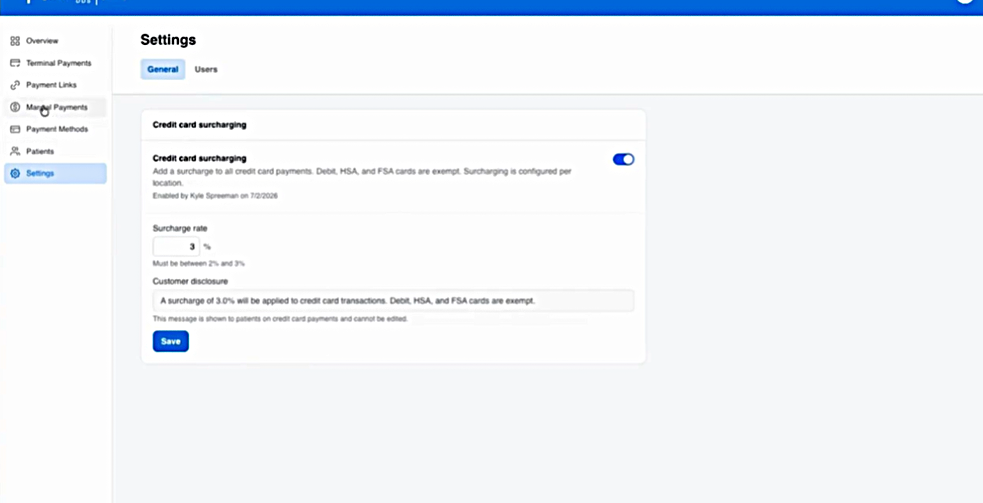
Task: Click the 'Customer disclosure' label
Action: 190,282
